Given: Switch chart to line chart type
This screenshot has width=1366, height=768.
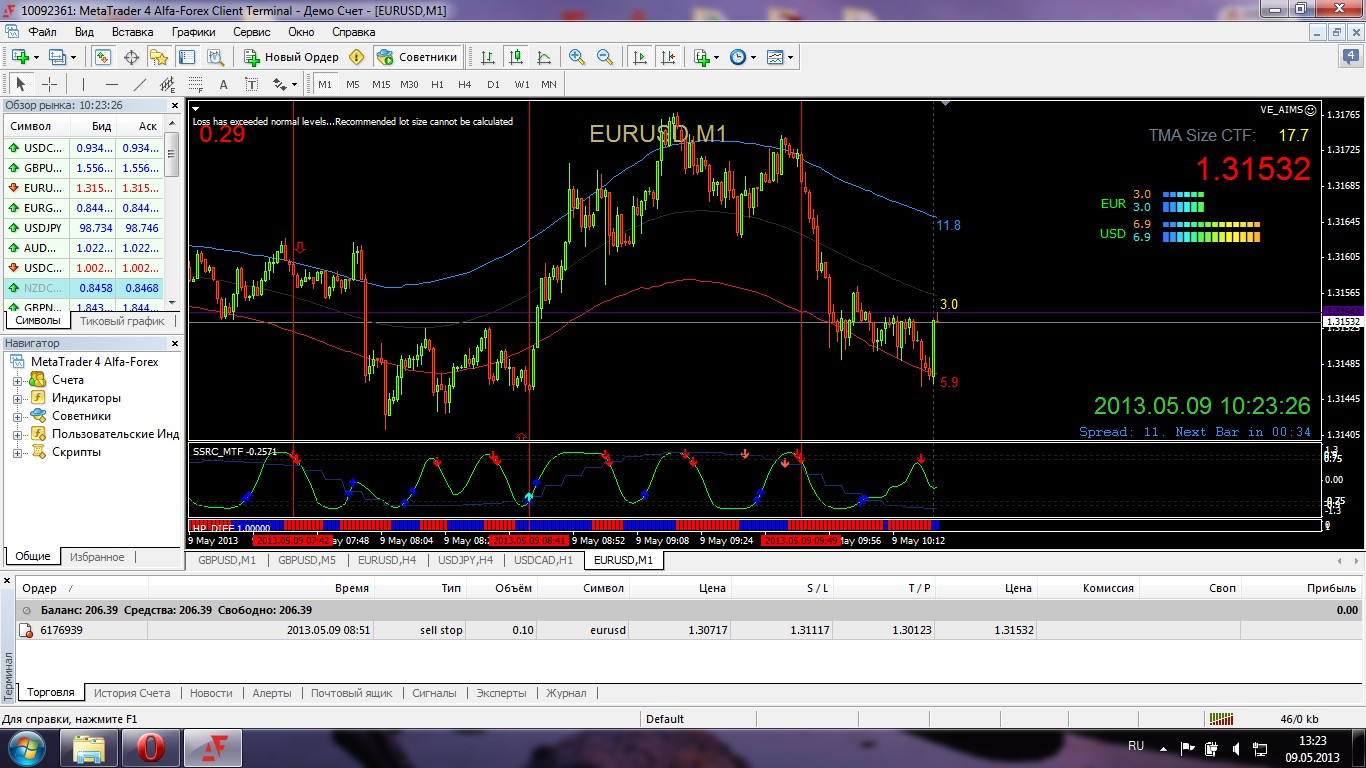Looking at the screenshot, I should pos(544,57).
